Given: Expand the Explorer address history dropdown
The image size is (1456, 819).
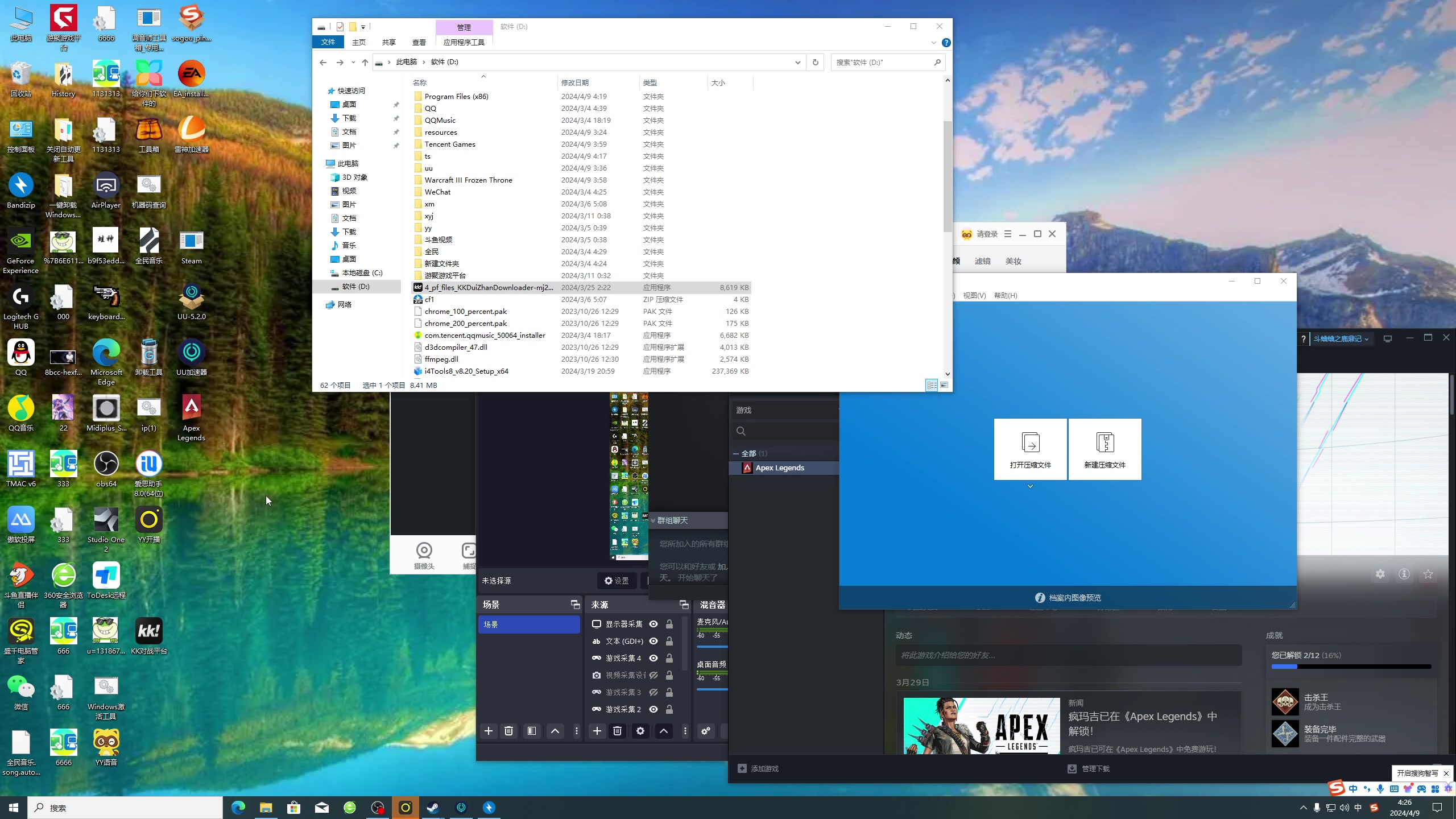Looking at the screenshot, I should [x=797, y=62].
